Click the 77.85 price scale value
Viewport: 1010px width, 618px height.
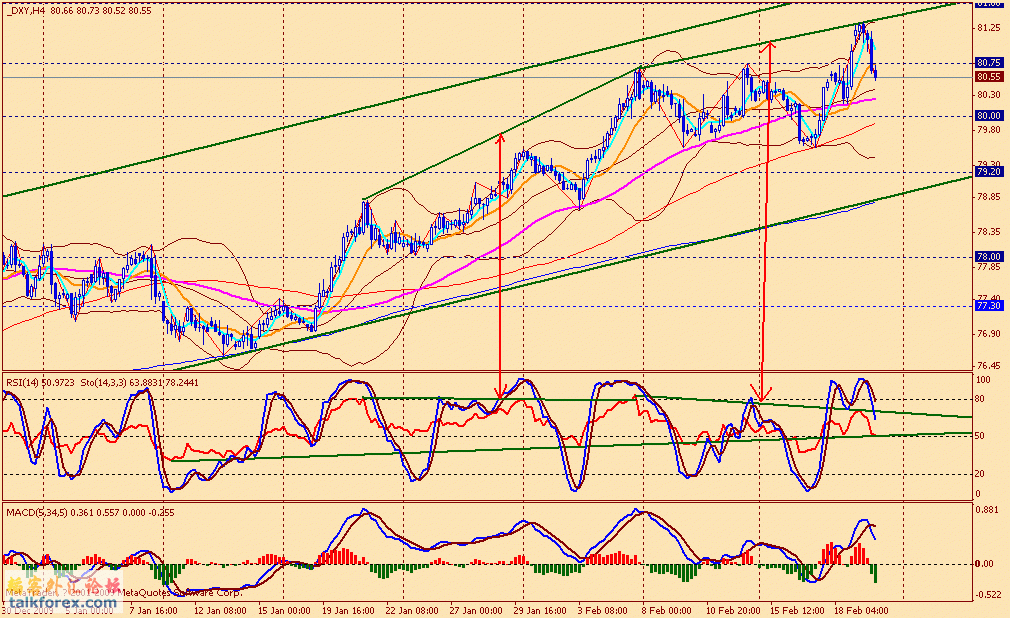pyautogui.click(x=989, y=267)
